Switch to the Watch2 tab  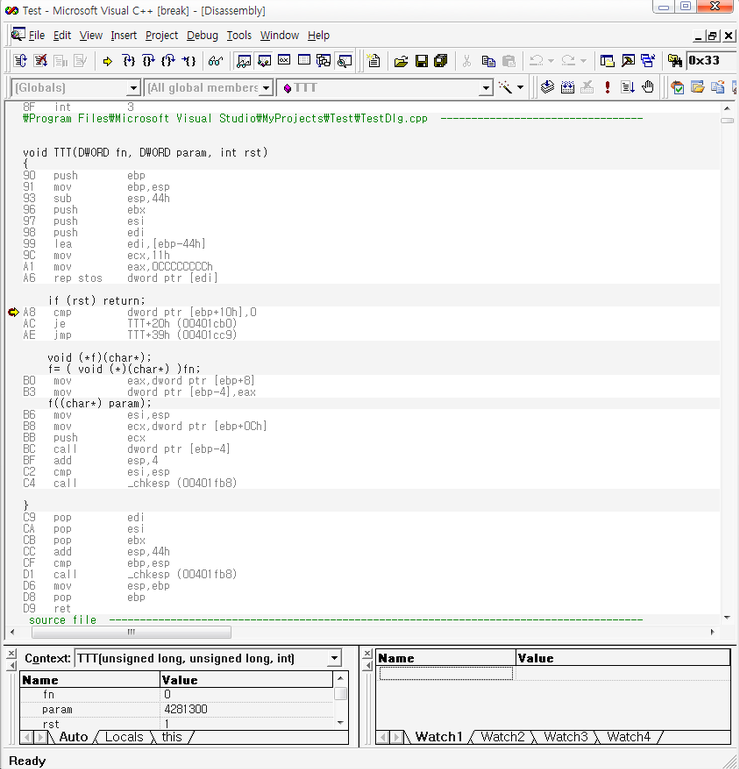[x=503, y=737]
